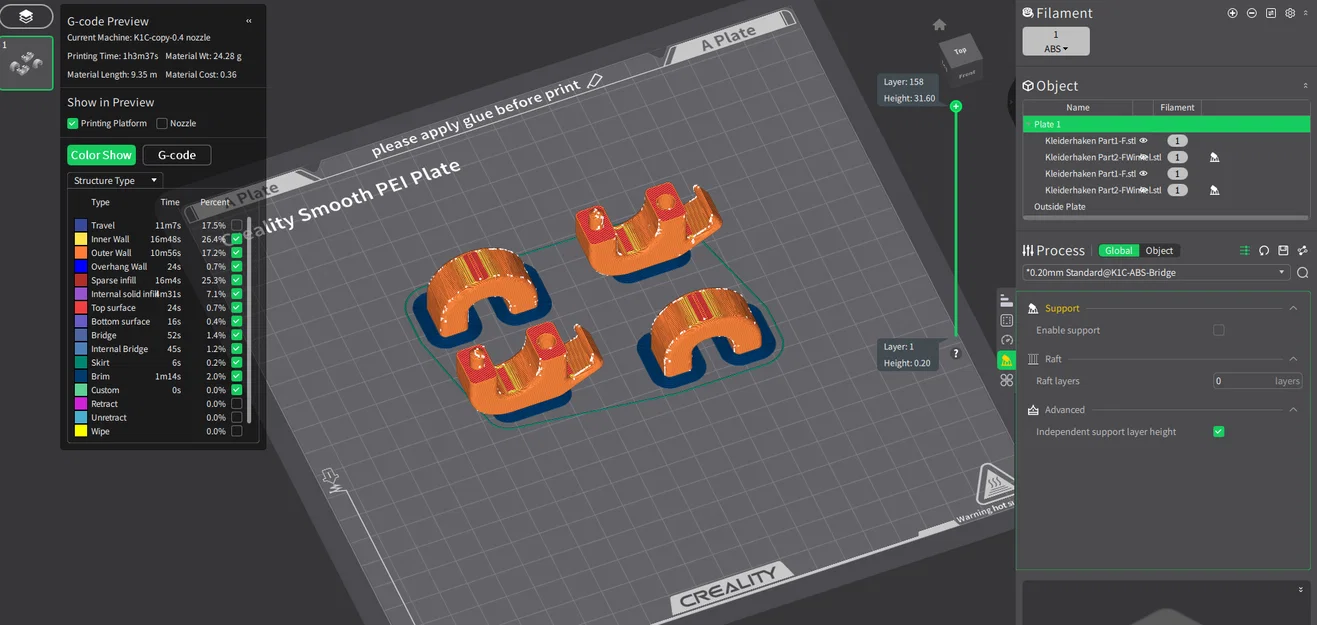Click the layers stack icon button
The image size is (1317, 625).
click(x=26, y=16)
